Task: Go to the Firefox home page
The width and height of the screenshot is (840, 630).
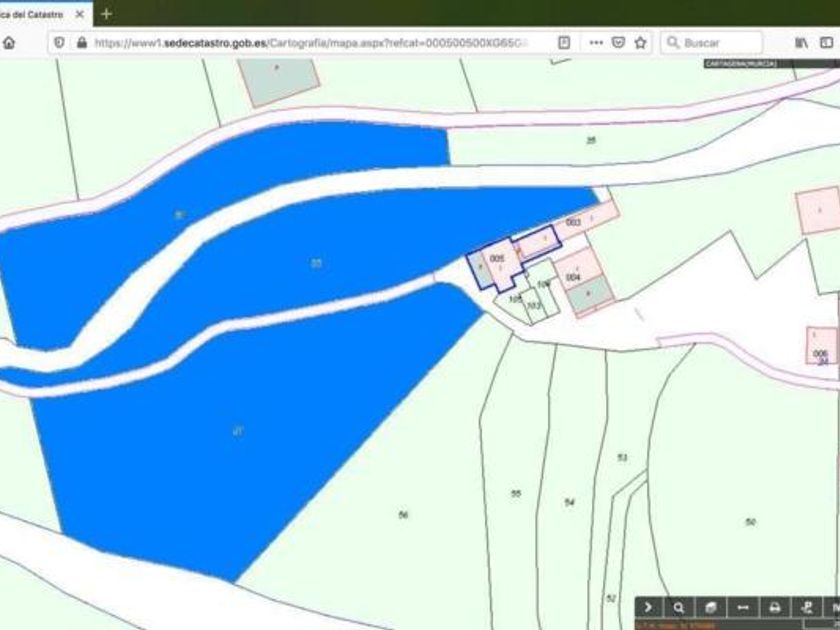Action: coord(9,43)
